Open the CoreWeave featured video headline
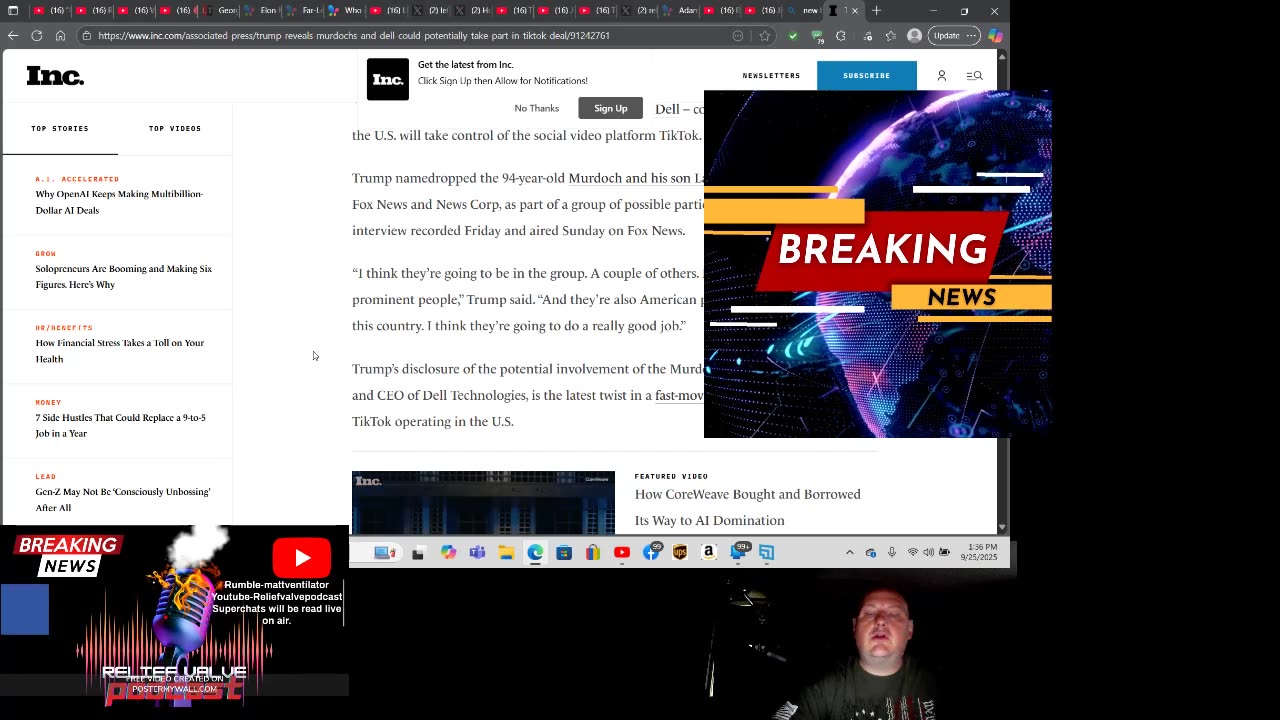The image size is (1280, 720). (x=748, y=507)
